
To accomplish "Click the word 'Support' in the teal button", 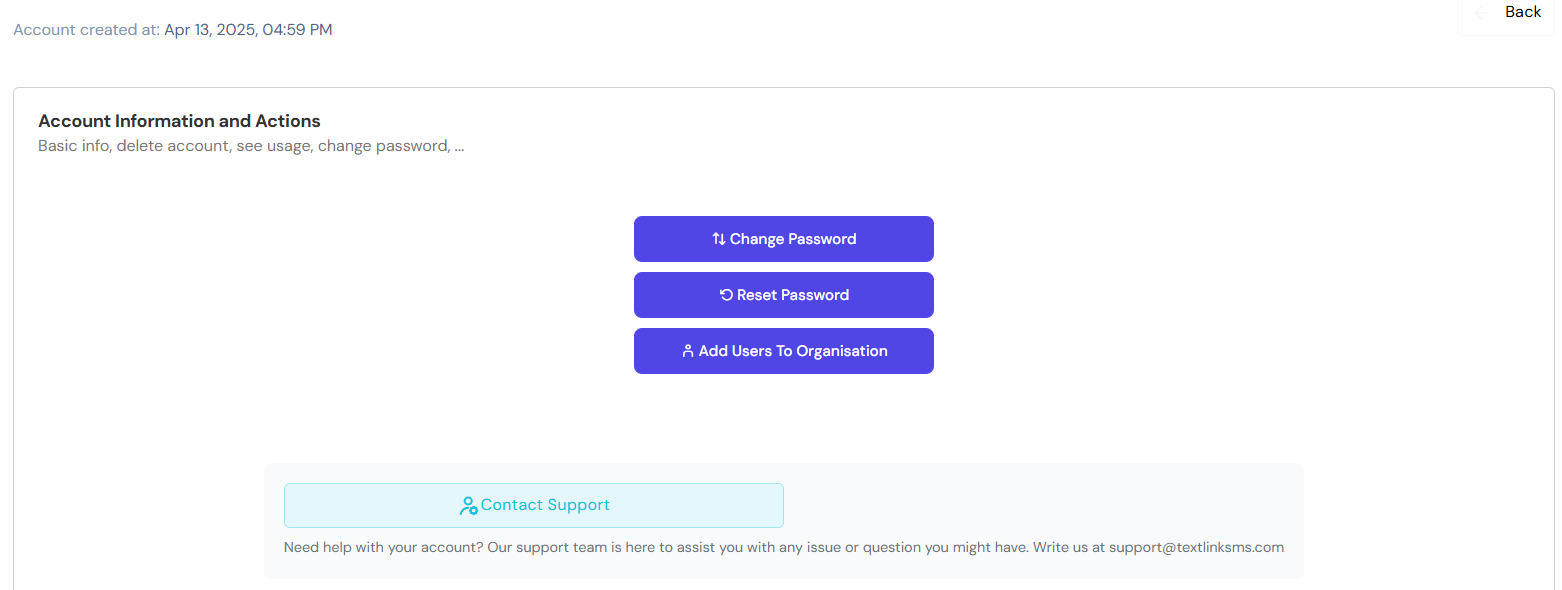I will (578, 505).
